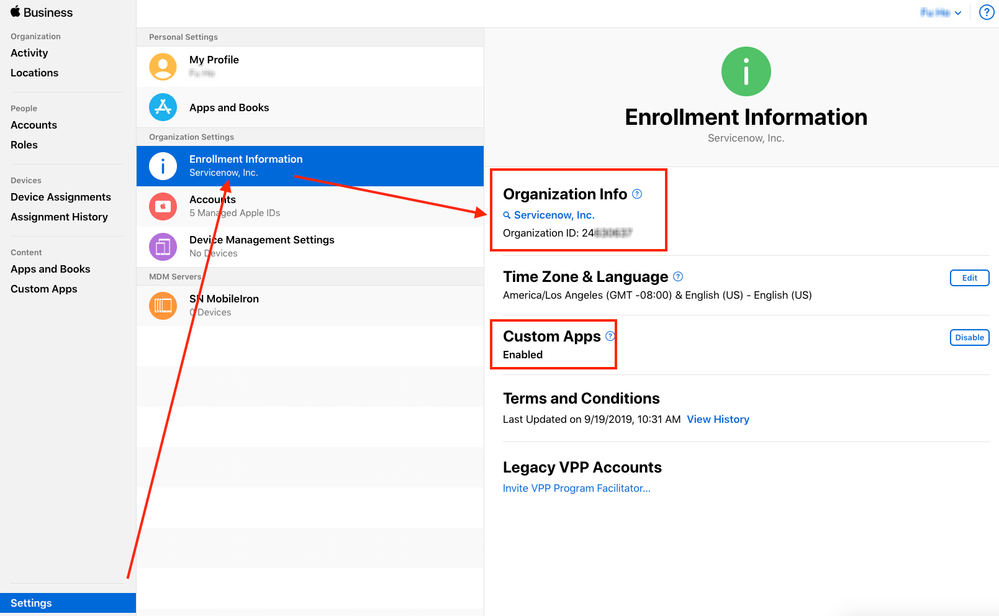Click the Invite VPP Program Facilitator link
This screenshot has height=616, width=999.
click(576, 488)
